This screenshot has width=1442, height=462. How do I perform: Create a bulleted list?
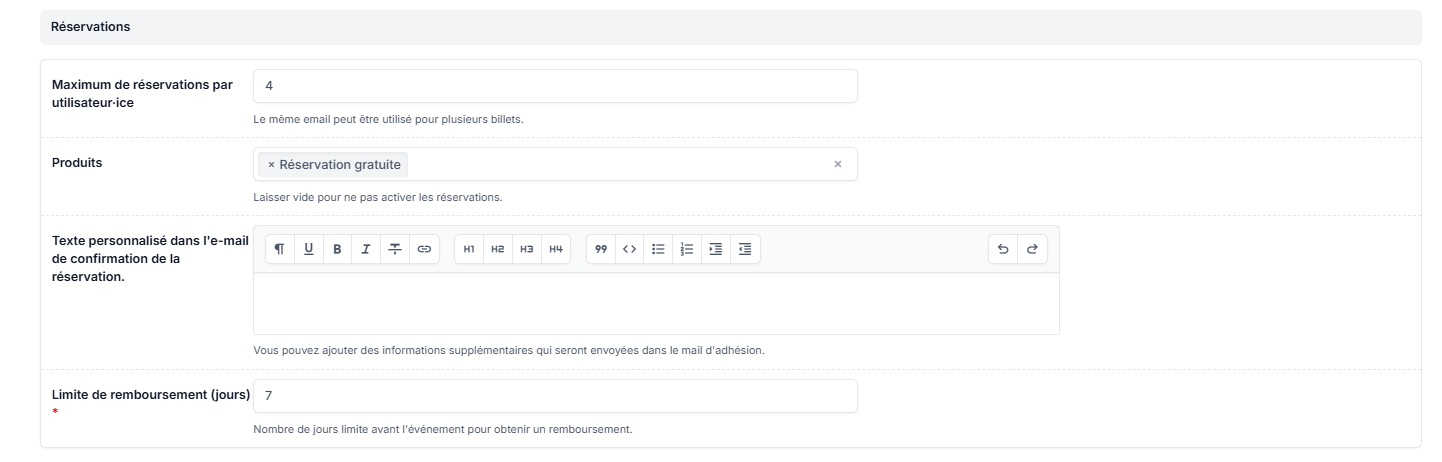658,249
